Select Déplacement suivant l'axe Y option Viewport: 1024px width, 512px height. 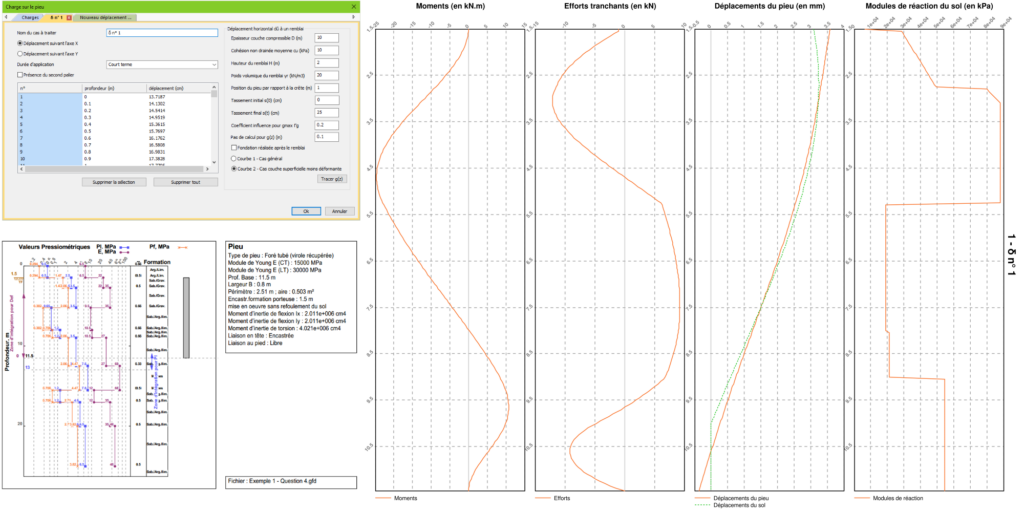pyautogui.click(x=21, y=53)
